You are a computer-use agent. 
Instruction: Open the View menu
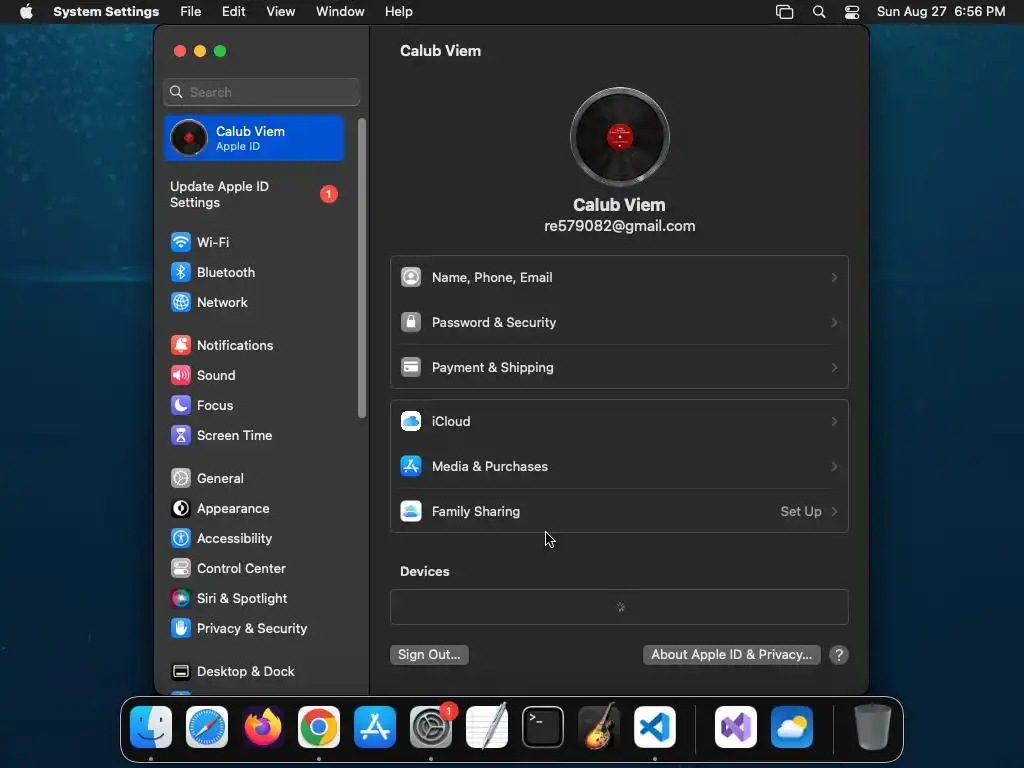281,12
